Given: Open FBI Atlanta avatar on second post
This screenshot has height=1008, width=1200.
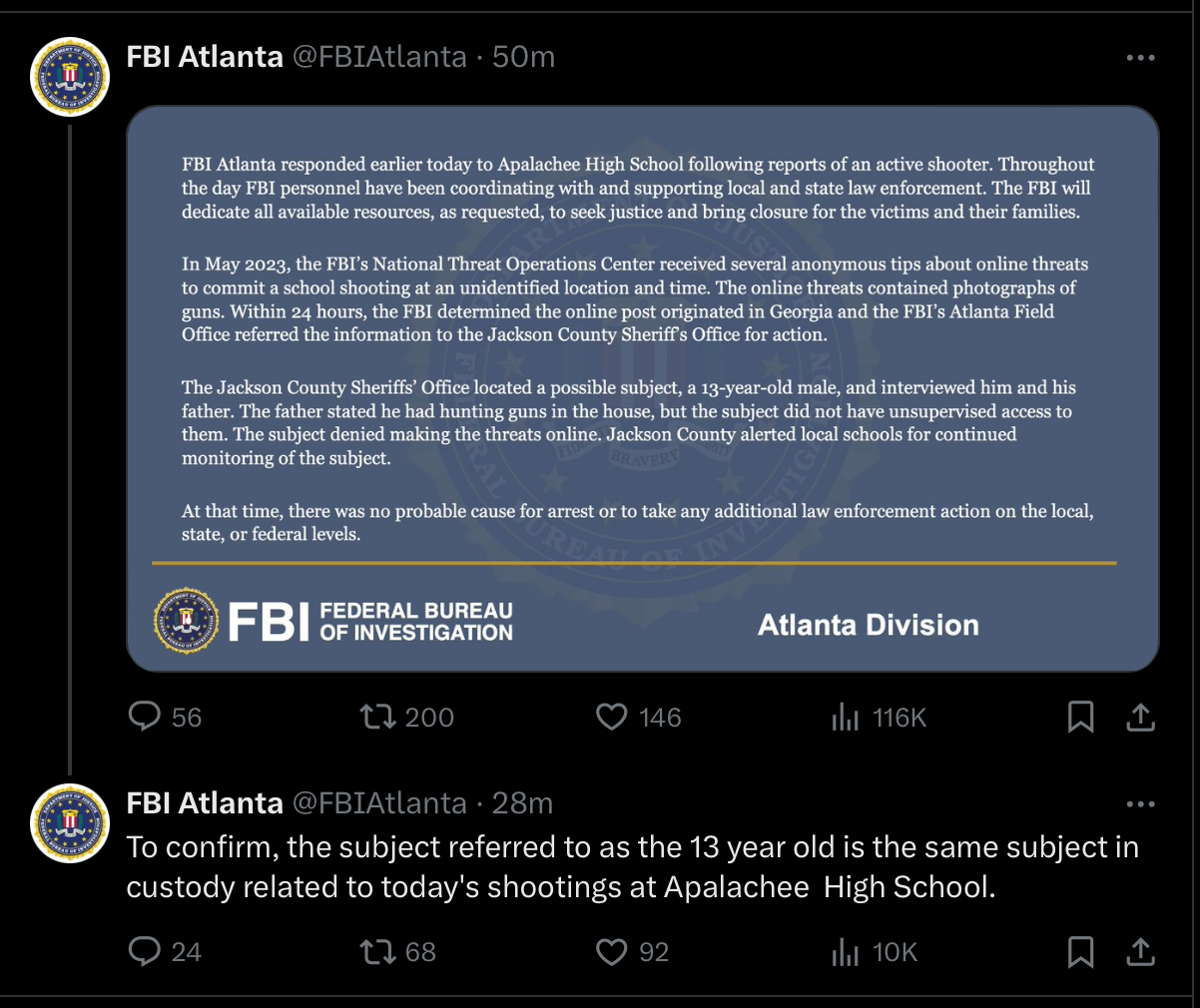Looking at the screenshot, I should tap(70, 823).
